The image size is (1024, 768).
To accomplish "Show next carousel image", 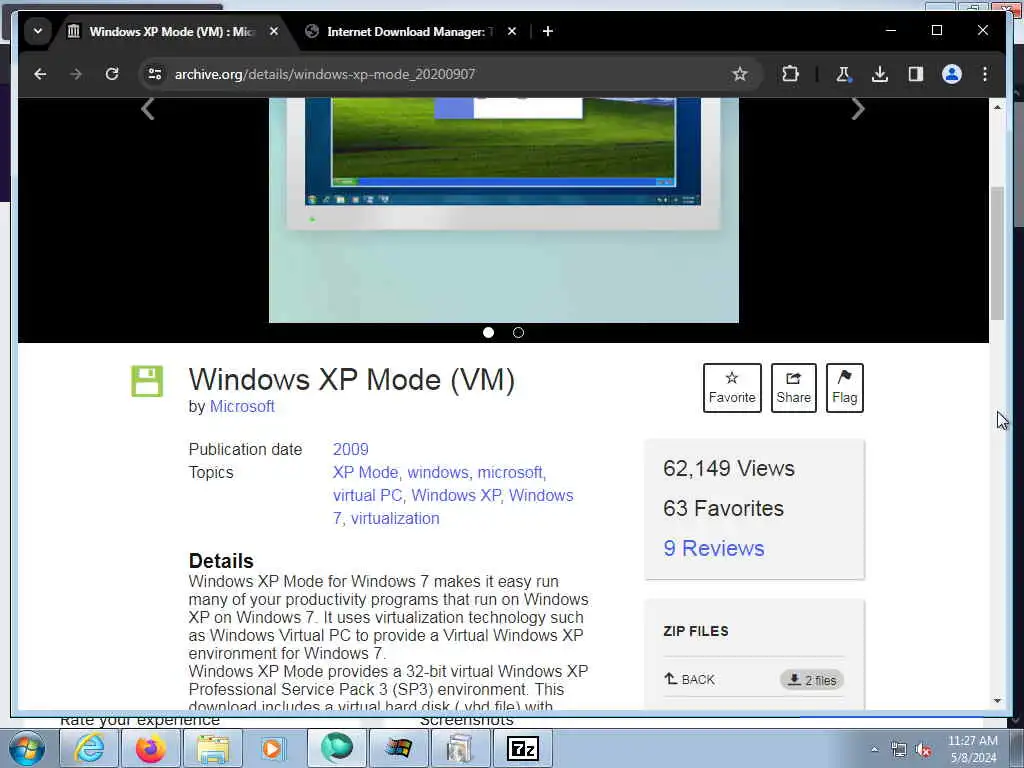I will tap(857, 108).
